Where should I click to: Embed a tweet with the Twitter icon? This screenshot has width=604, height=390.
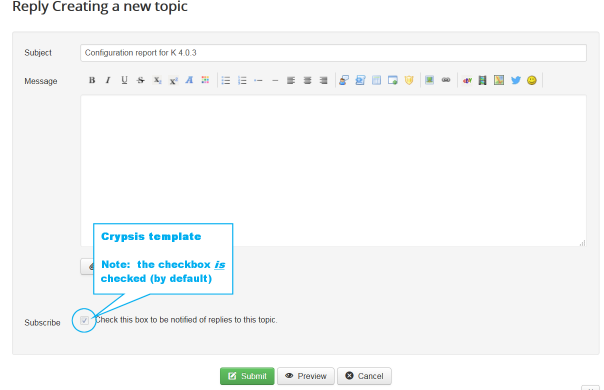[x=515, y=80]
